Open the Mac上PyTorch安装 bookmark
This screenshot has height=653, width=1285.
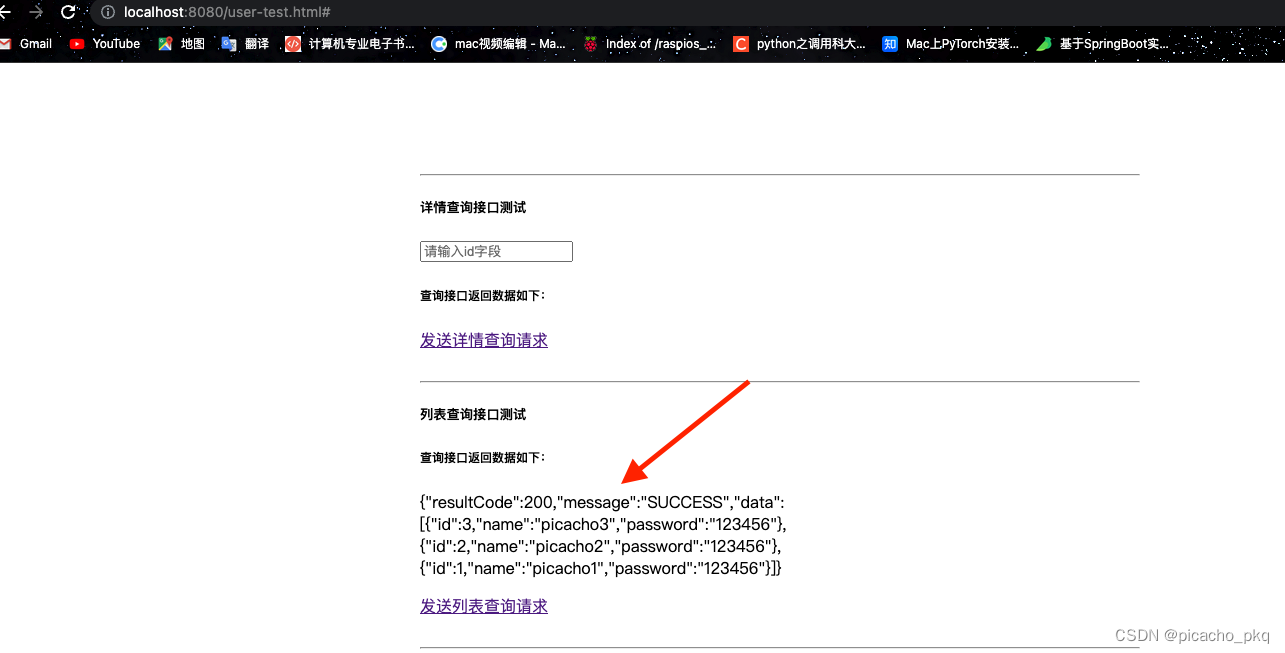point(951,44)
